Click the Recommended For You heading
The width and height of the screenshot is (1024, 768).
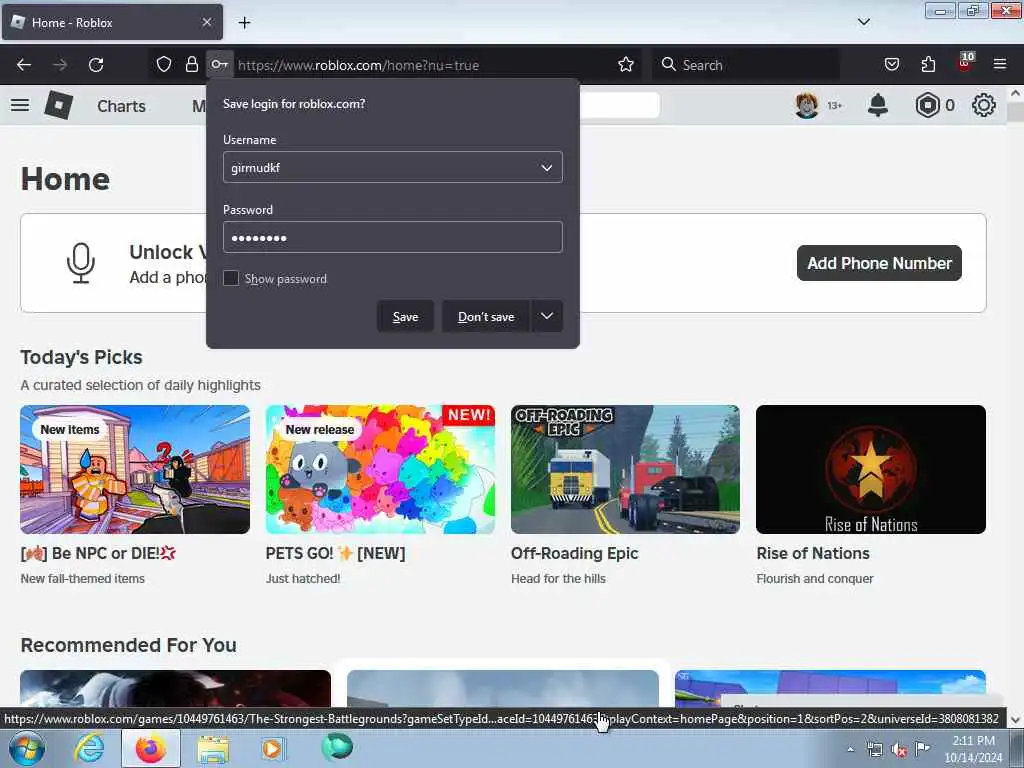tap(129, 645)
